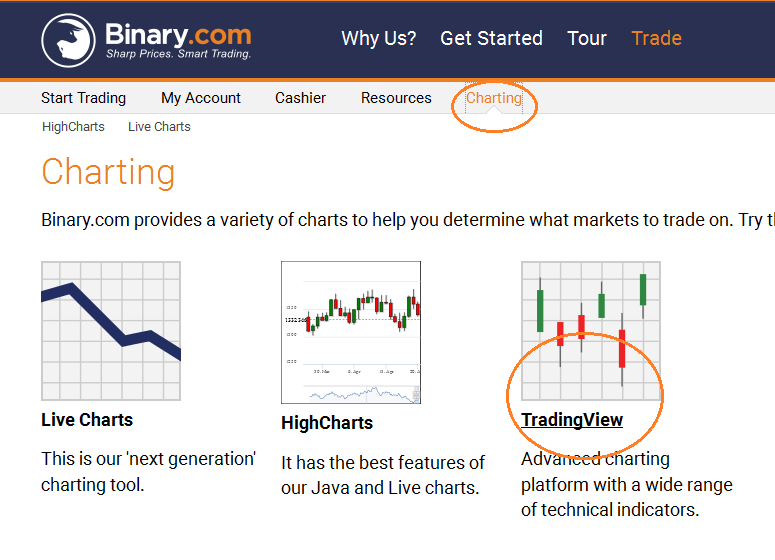
Task: Open the Live Charts submenu link
Action: coord(159,127)
